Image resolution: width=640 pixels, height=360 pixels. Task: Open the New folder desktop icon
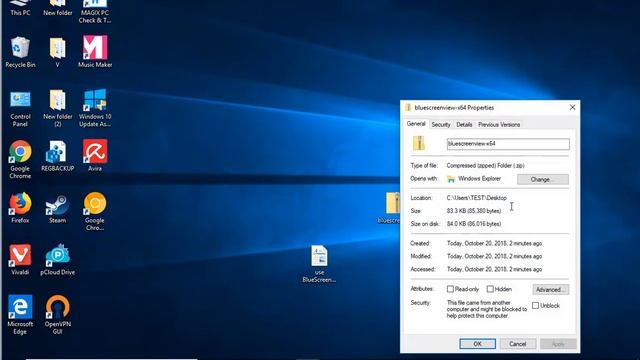click(x=58, y=8)
